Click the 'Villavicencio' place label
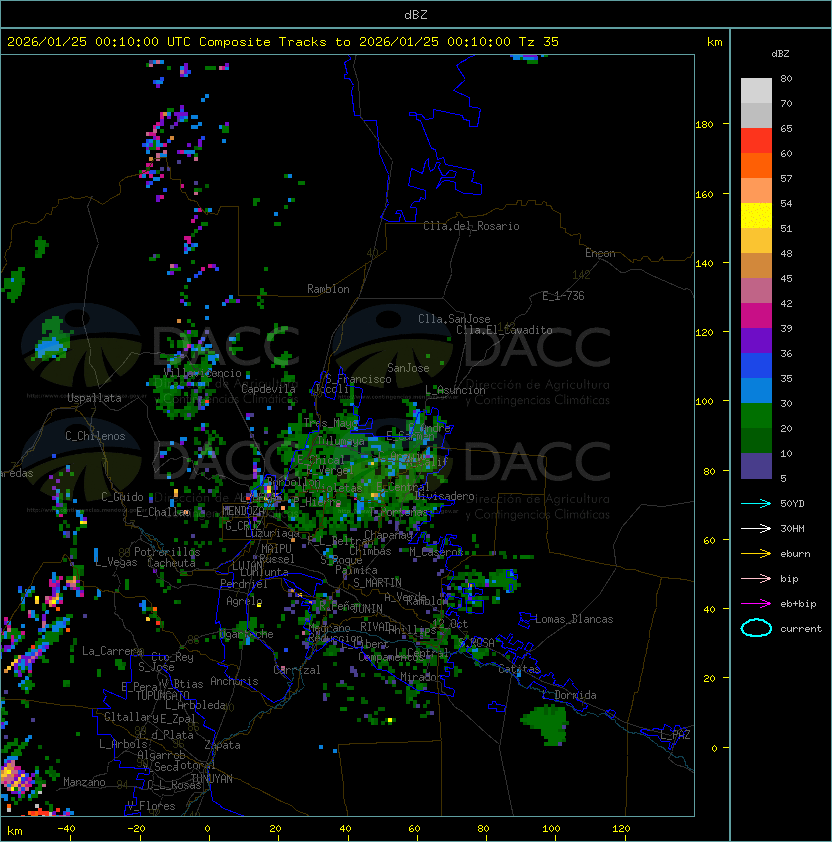The width and height of the screenshot is (832, 842). (202, 373)
